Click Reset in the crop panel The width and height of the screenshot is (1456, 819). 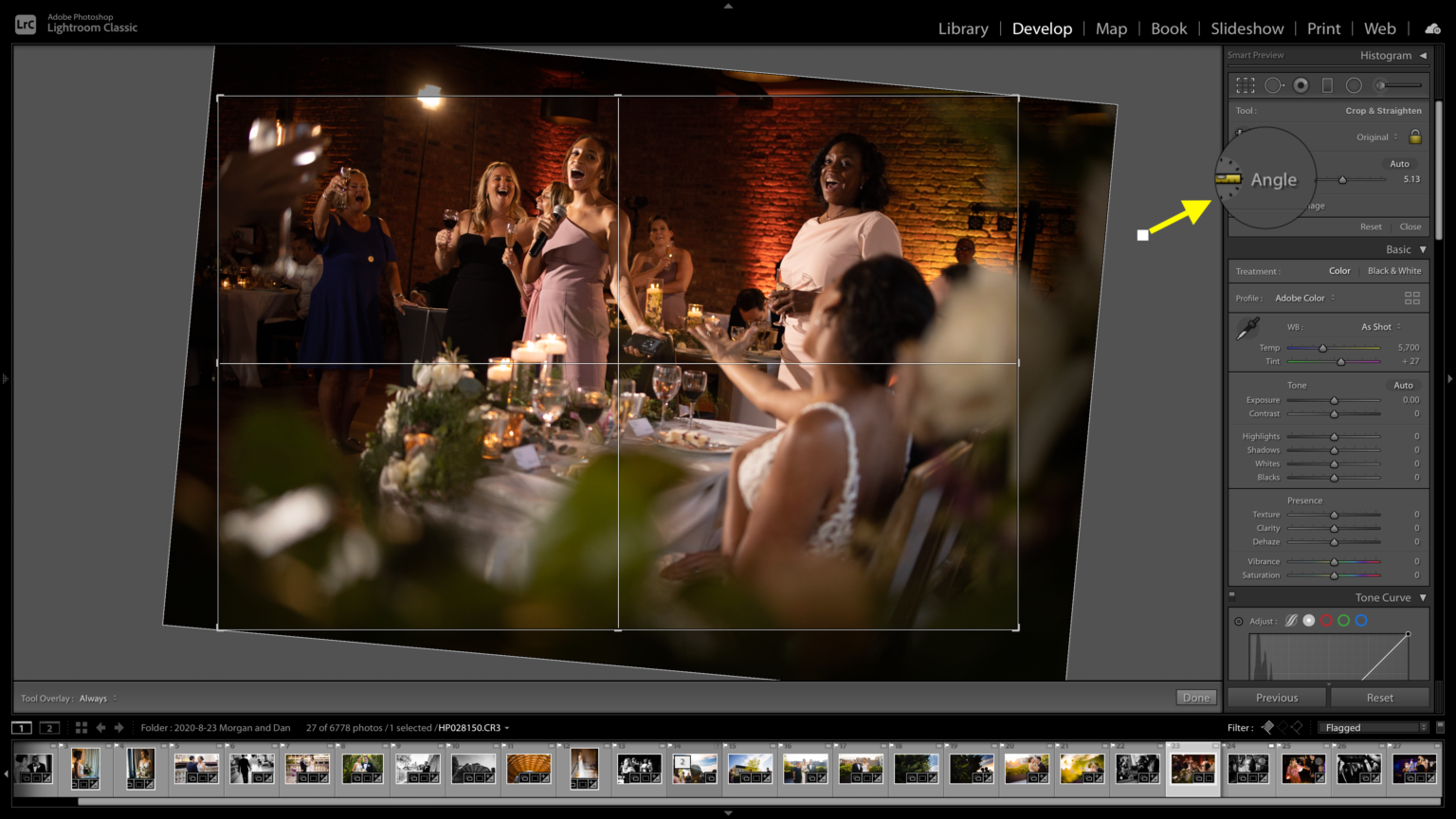(1371, 227)
